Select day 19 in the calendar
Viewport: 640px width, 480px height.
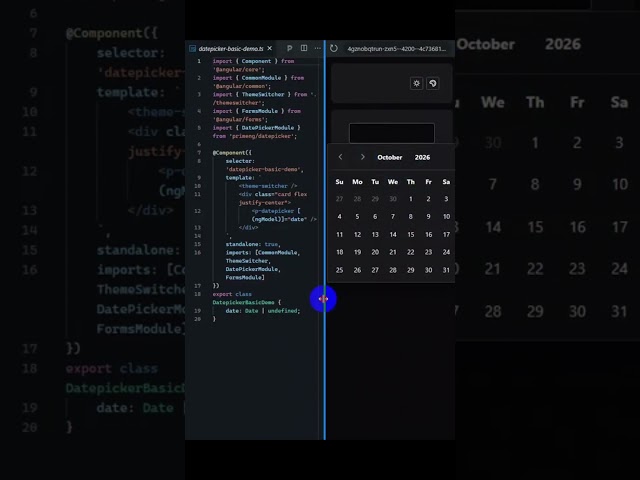coord(357,252)
